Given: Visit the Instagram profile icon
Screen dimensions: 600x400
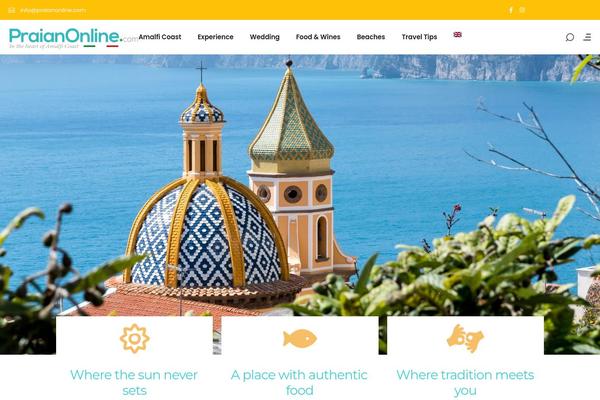Looking at the screenshot, I should 522,10.
